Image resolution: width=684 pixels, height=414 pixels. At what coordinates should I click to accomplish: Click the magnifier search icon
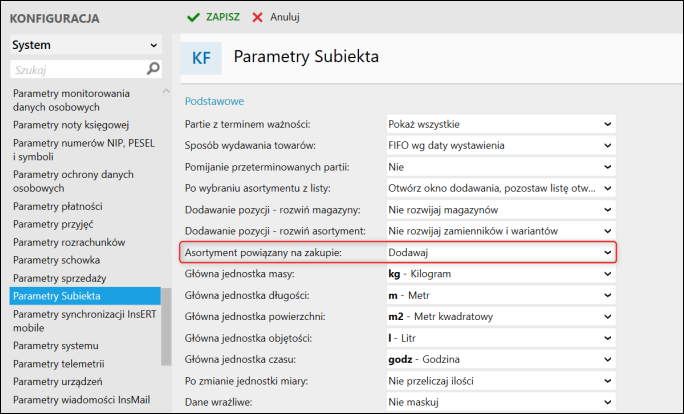pos(153,70)
